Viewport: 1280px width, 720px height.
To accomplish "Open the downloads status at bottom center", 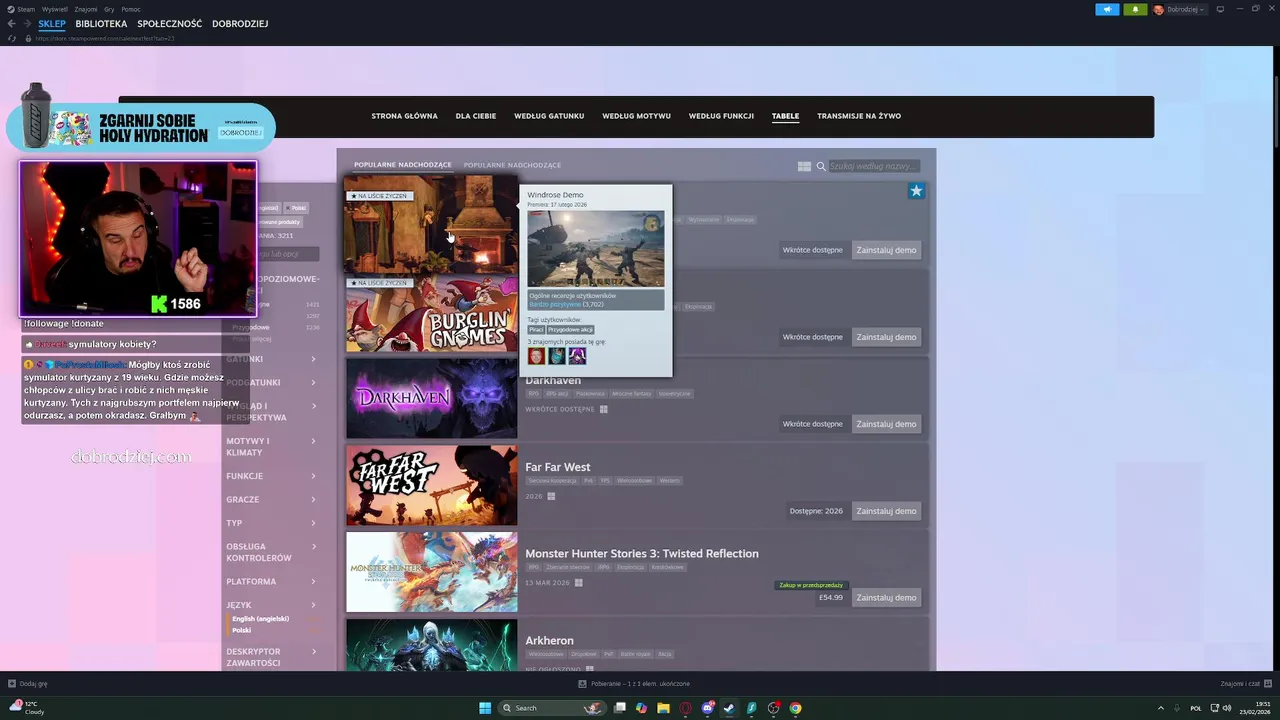I will (634, 684).
